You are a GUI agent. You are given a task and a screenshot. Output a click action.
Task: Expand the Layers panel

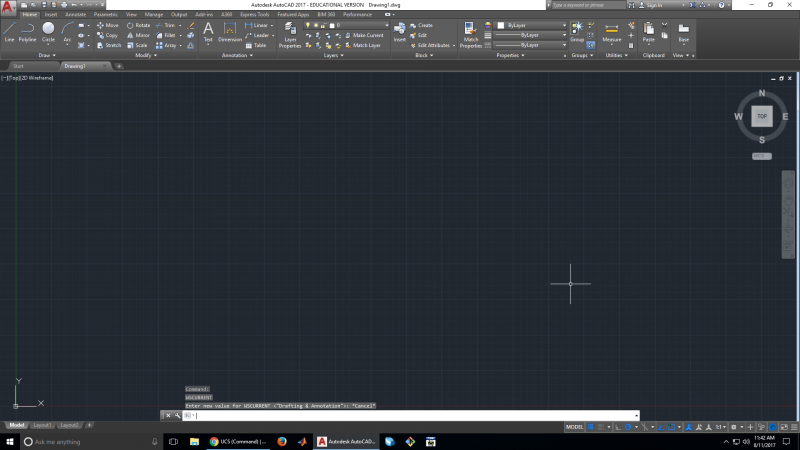coord(334,55)
